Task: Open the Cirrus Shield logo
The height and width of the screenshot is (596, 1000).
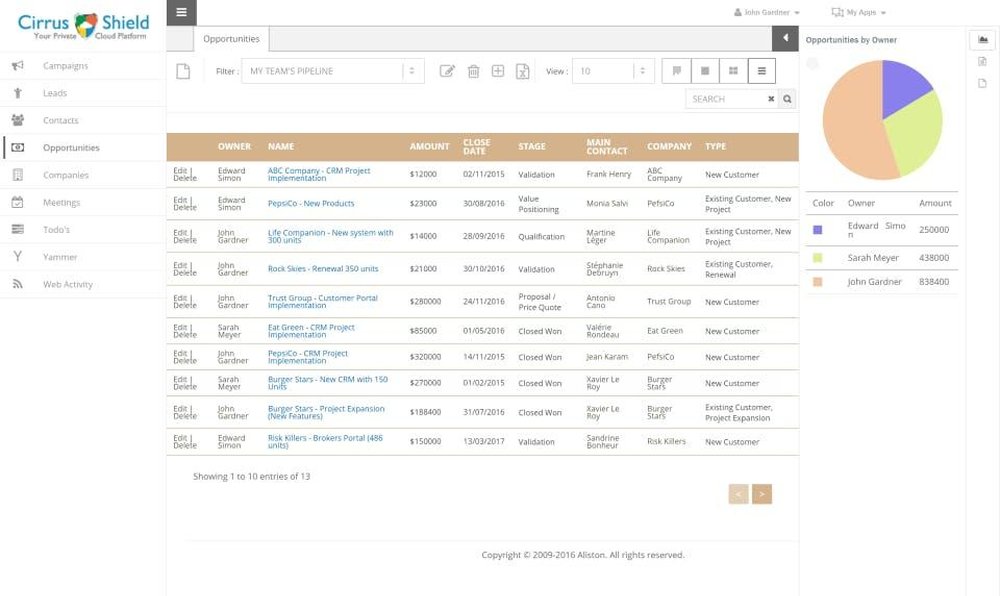Action: [x=83, y=26]
